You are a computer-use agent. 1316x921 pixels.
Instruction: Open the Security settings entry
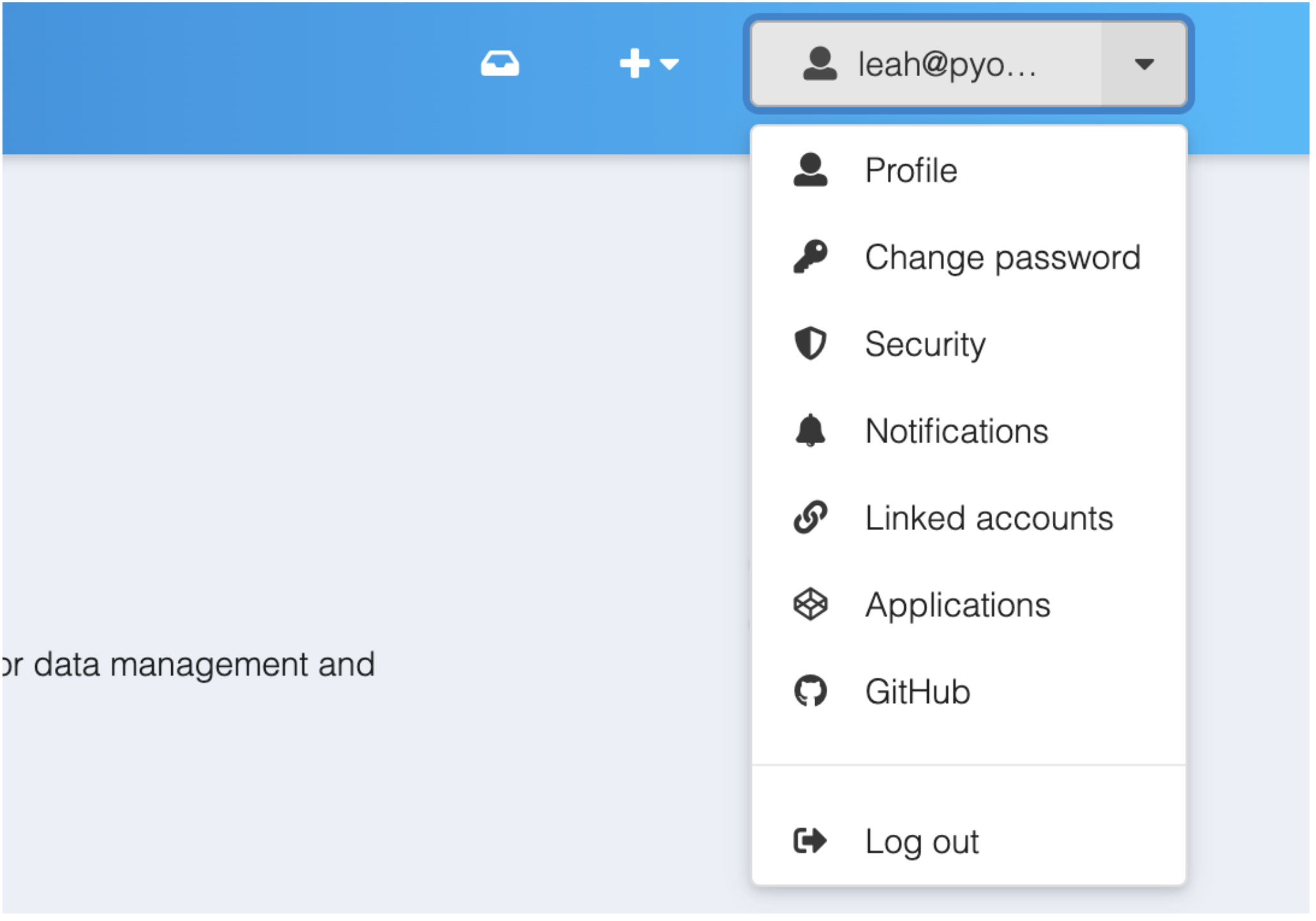968,344
